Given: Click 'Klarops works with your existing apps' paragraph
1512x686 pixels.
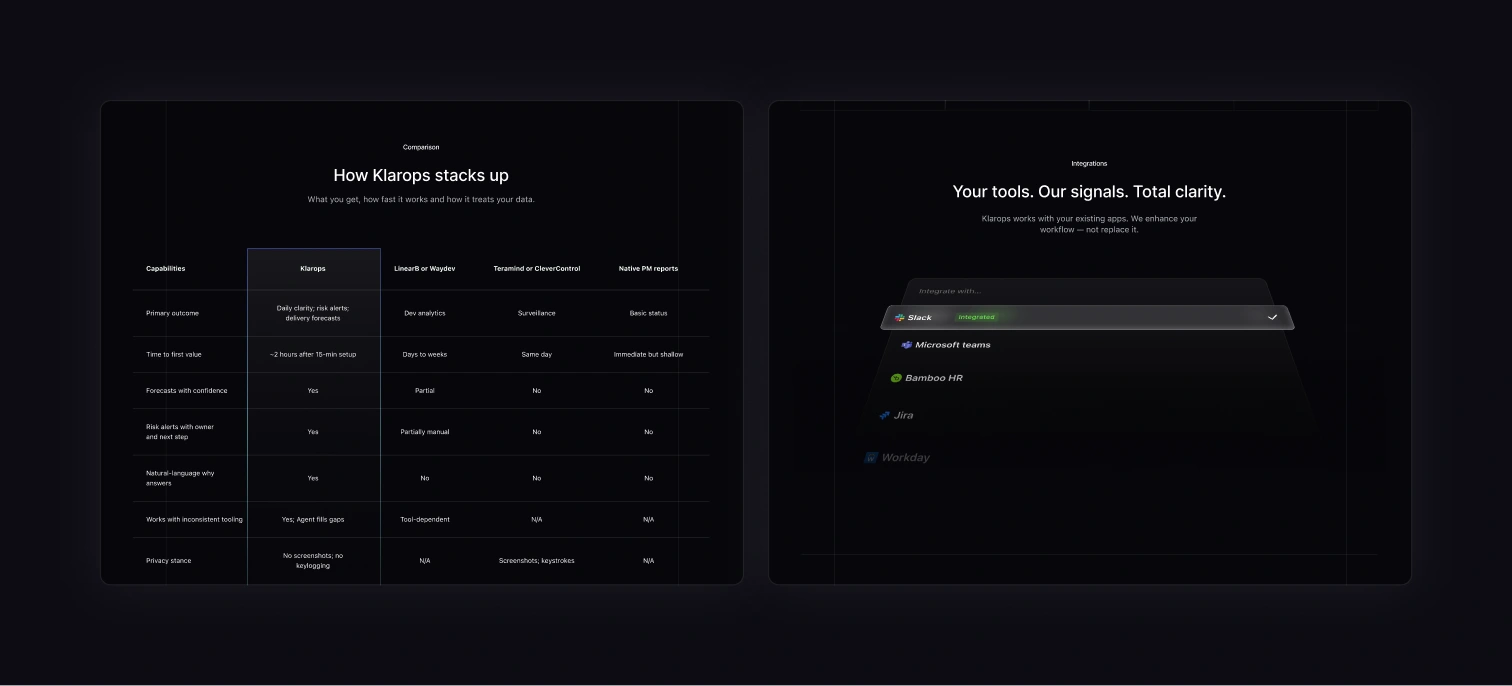Looking at the screenshot, I should pos(1089,224).
